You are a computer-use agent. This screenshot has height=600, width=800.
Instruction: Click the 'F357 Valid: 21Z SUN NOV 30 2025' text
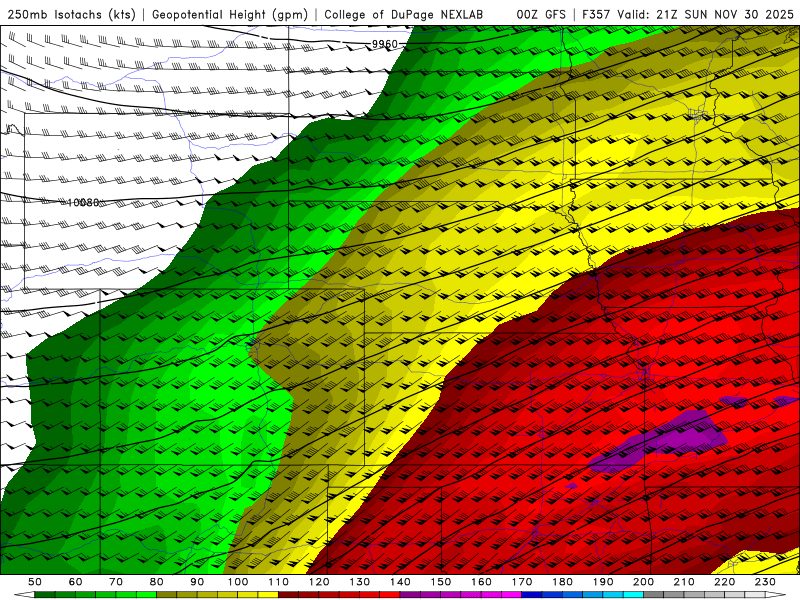(x=688, y=15)
